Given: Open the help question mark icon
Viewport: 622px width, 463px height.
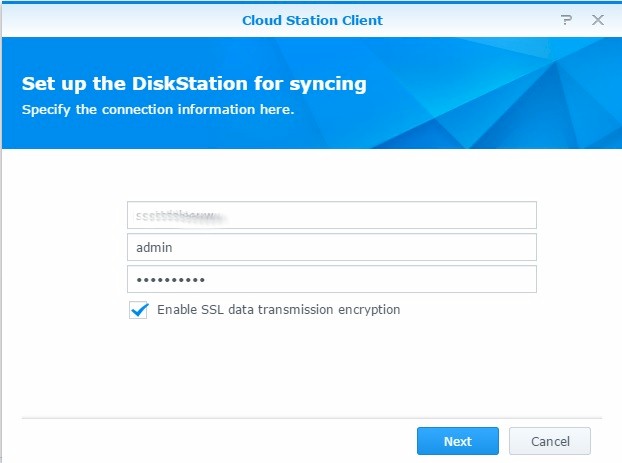Looking at the screenshot, I should click(x=566, y=20).
